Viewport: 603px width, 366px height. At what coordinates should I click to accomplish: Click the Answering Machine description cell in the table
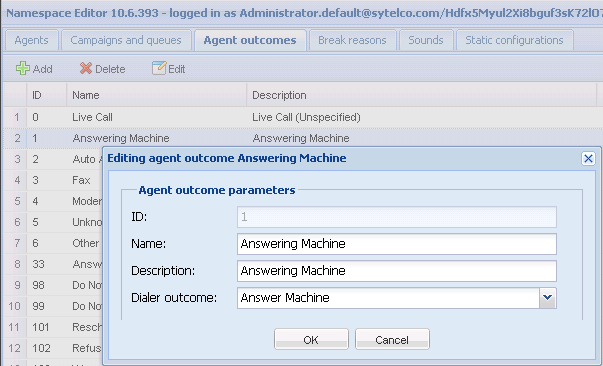point(301,138)
